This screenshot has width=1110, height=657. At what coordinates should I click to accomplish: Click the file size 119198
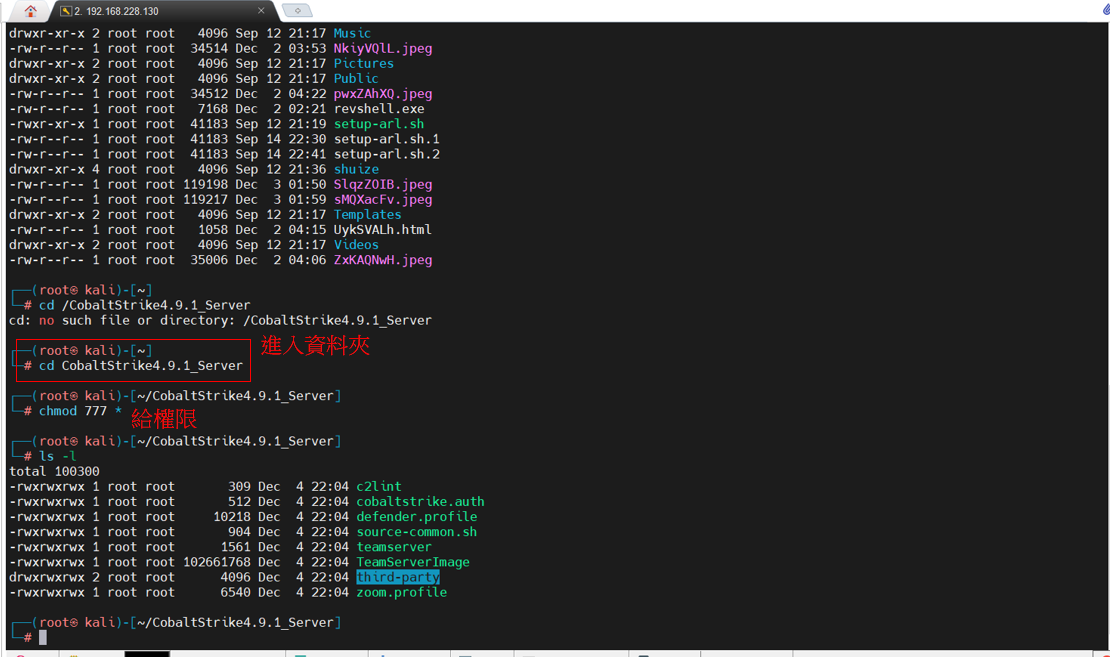click(x=205, y=185)
